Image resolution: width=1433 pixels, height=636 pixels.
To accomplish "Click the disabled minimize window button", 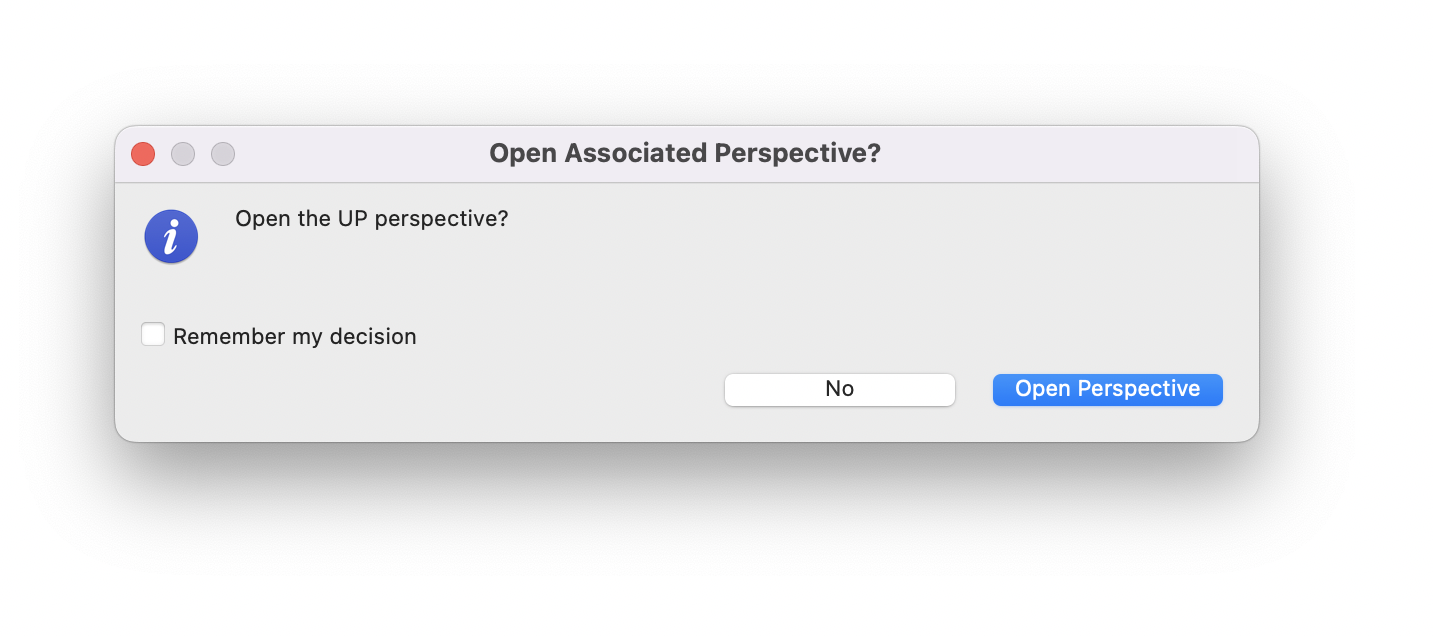I will coord(183,154).
